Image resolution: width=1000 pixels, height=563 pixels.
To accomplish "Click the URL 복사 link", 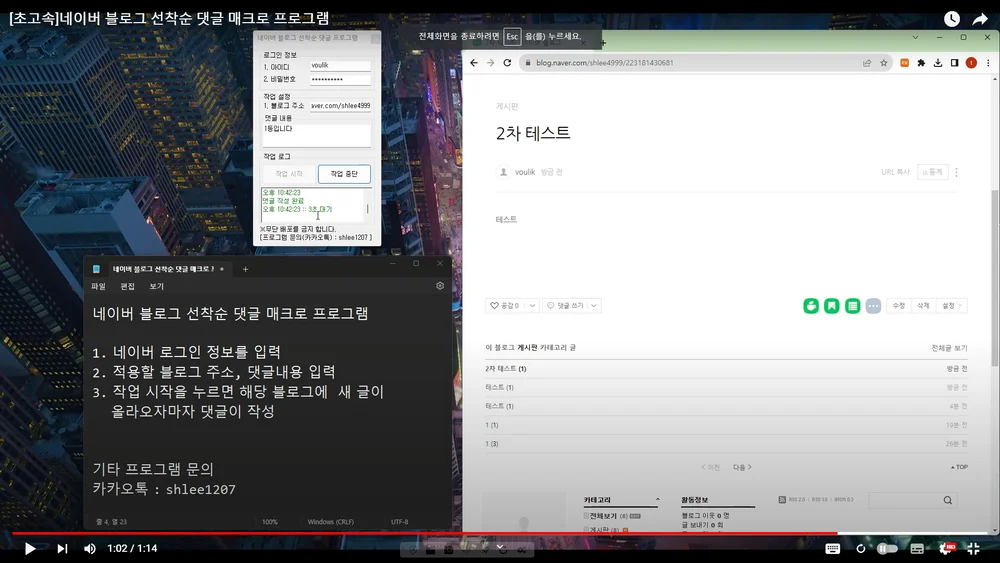I will tap(895, 172).
